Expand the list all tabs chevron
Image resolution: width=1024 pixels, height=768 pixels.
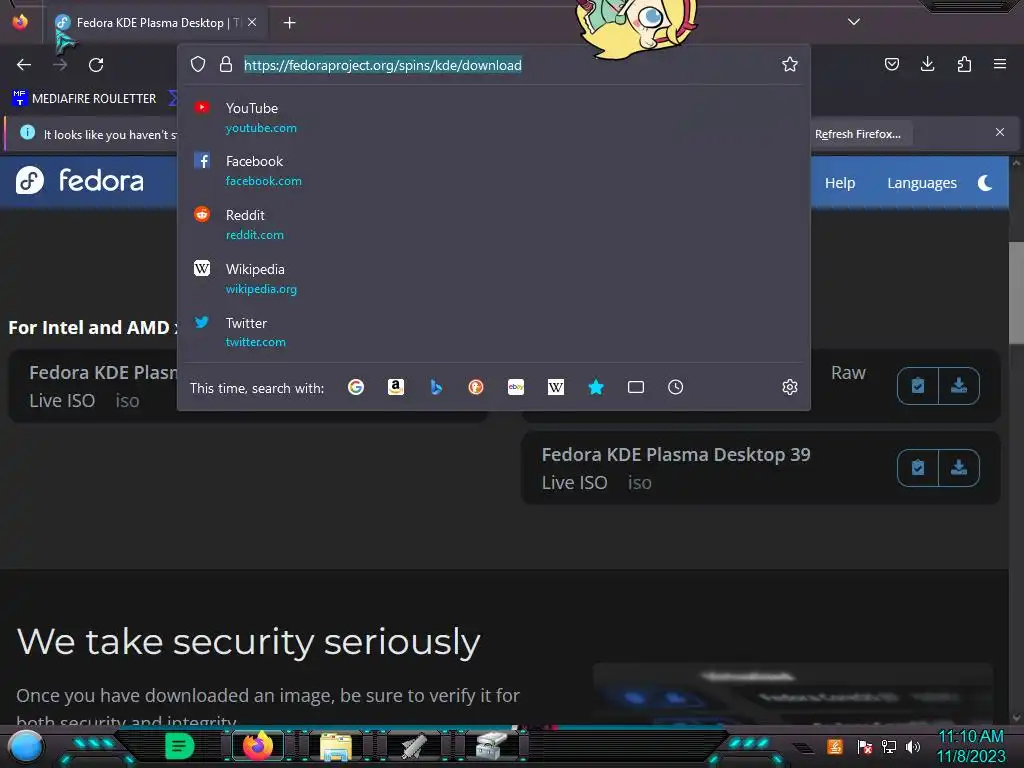click(854, 22)
